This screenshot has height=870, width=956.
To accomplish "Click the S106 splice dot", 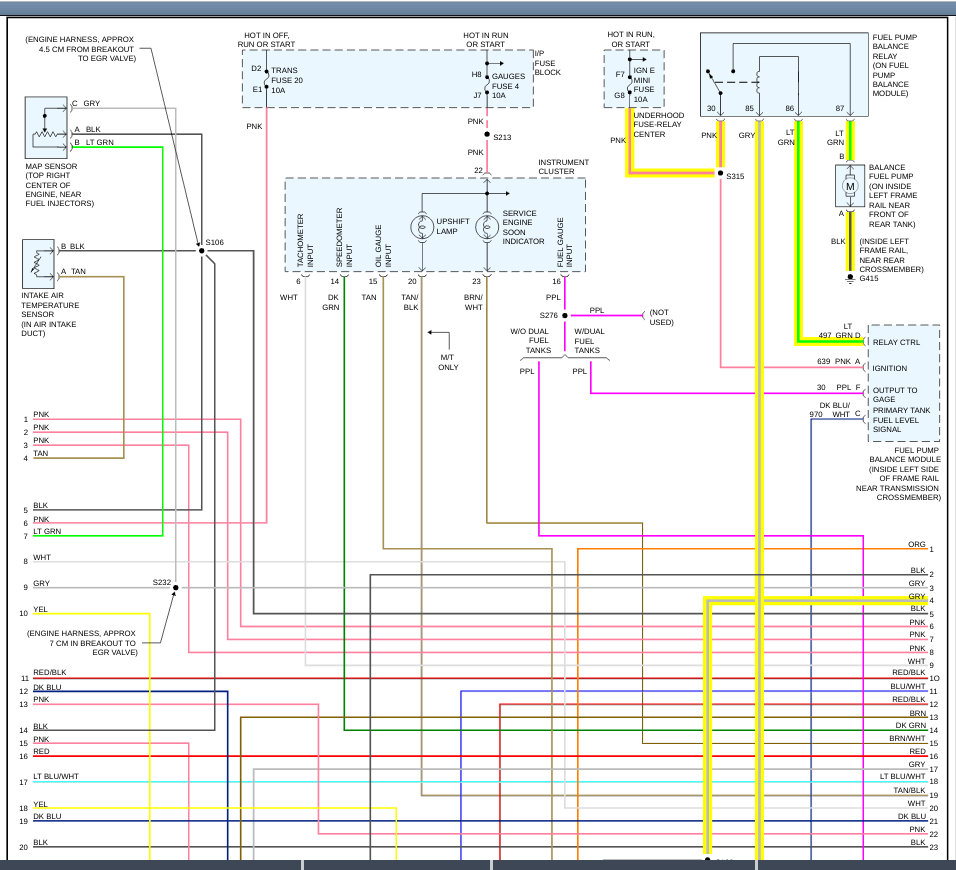I will pyautogui.click(x=202, y=251).
